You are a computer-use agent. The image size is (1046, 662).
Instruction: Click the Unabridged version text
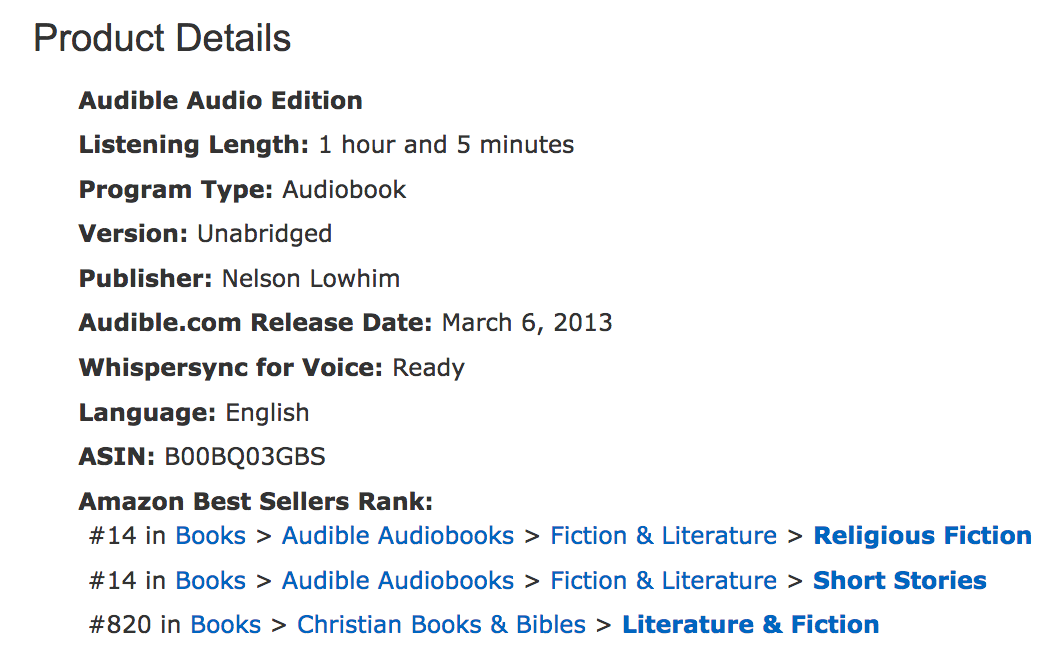coord(264,234)
